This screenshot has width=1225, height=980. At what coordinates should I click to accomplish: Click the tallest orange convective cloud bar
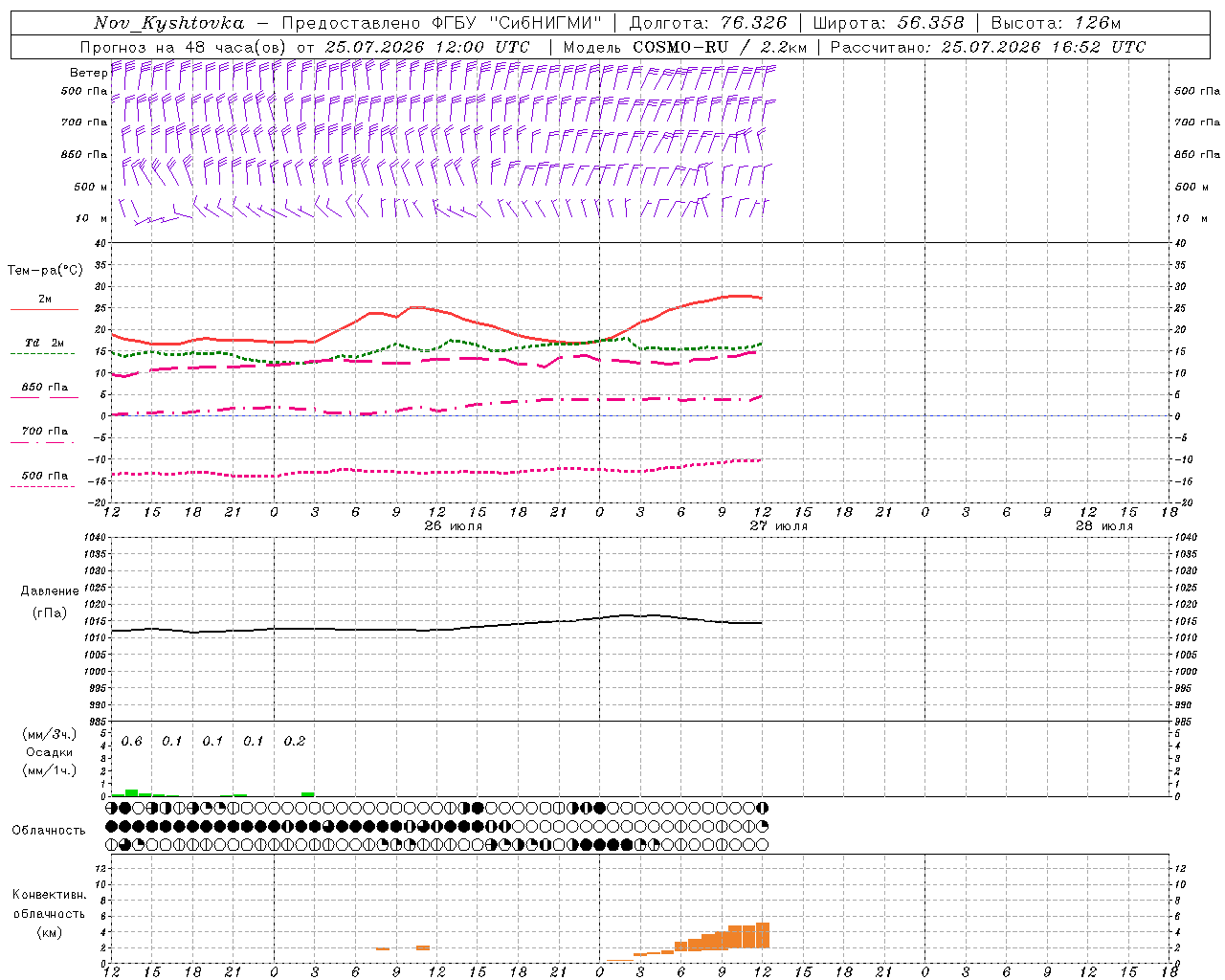(763, 935)
